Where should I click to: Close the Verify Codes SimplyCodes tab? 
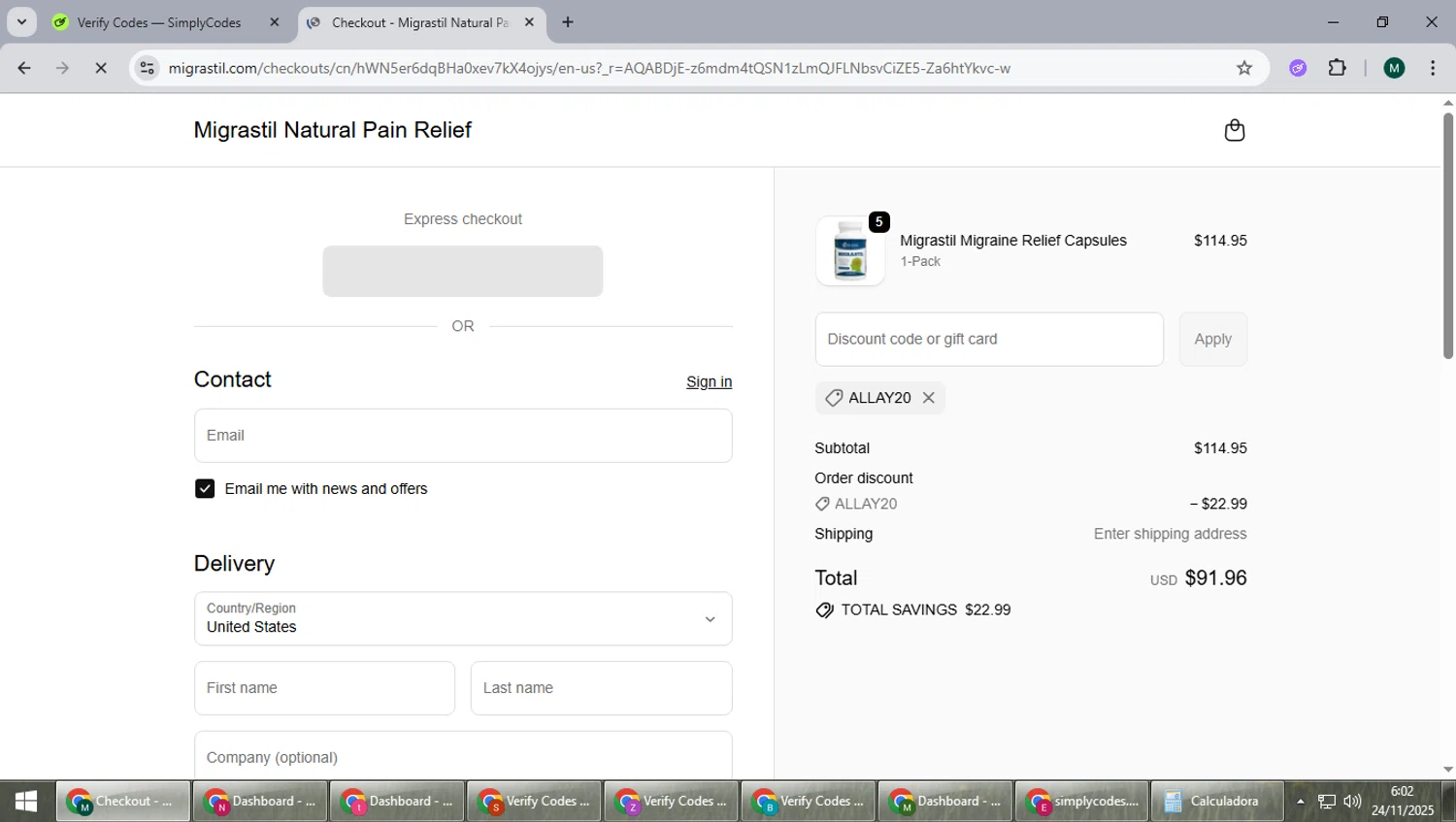[275, 22]
